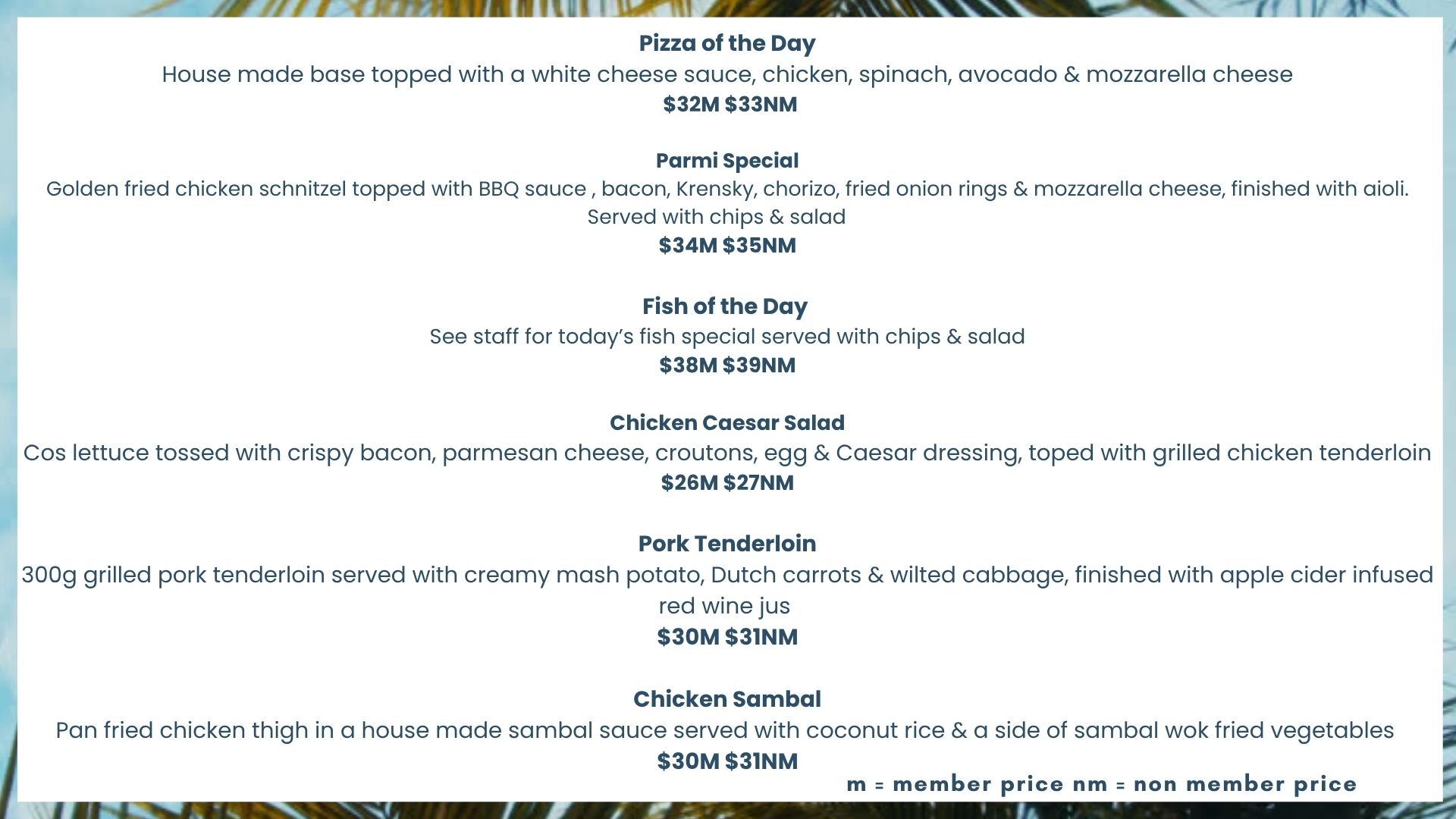Image resolution: width=1456 pixels, height=819 pixels.
Task: Click the 'Served with chips & salad' line
Action: click(717, 217)
